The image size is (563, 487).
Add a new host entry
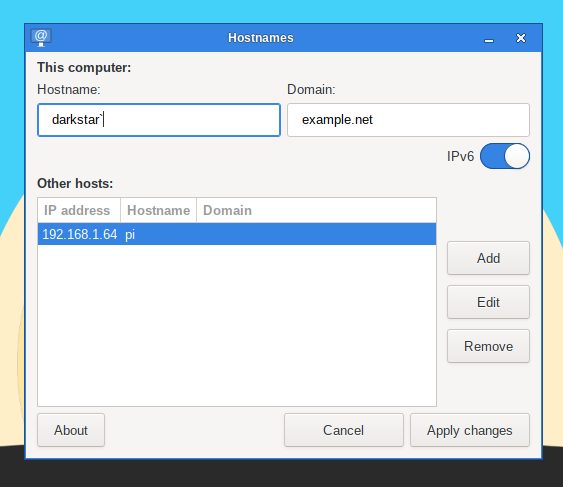coord(488,258)
